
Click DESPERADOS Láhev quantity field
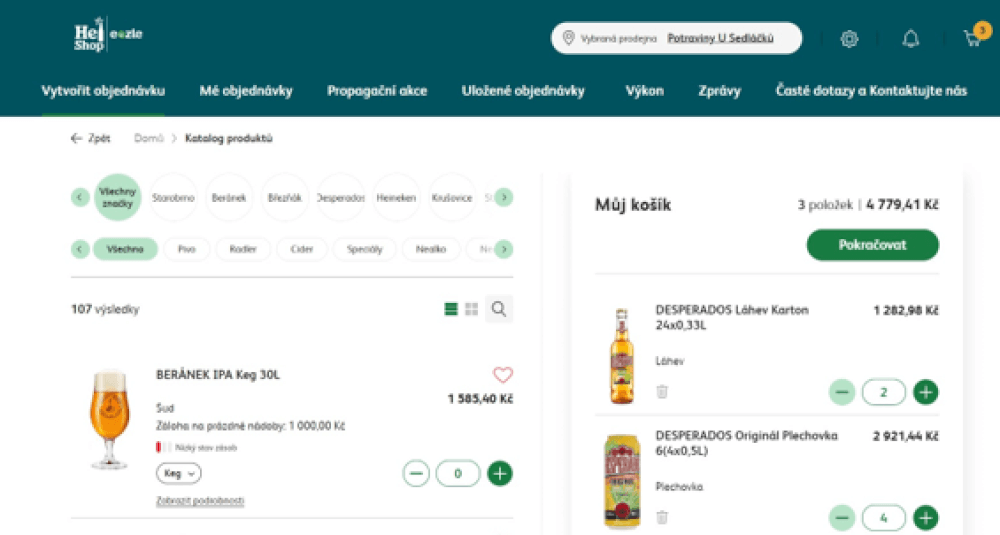click(x=884, y=392)
